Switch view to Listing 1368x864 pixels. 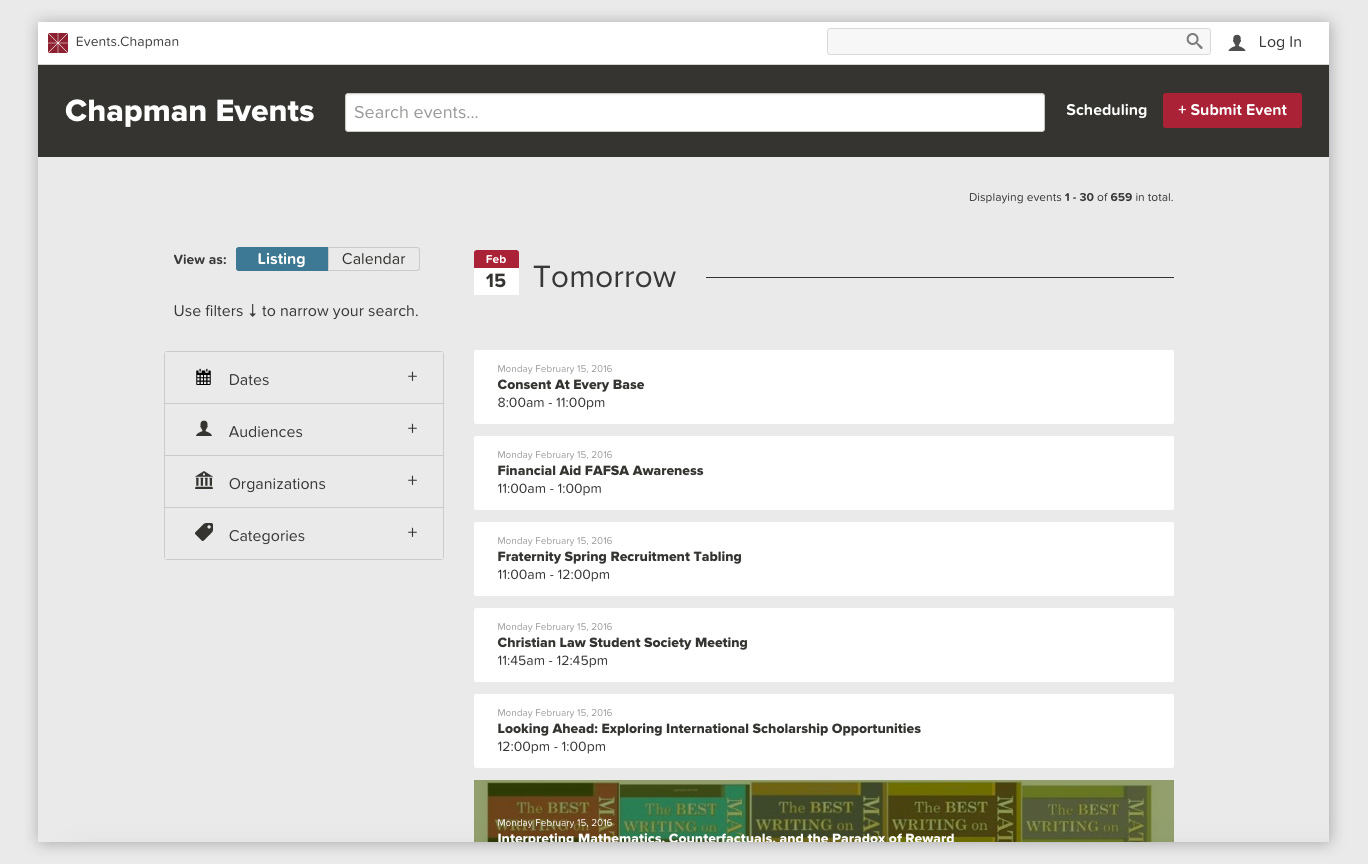281,259
